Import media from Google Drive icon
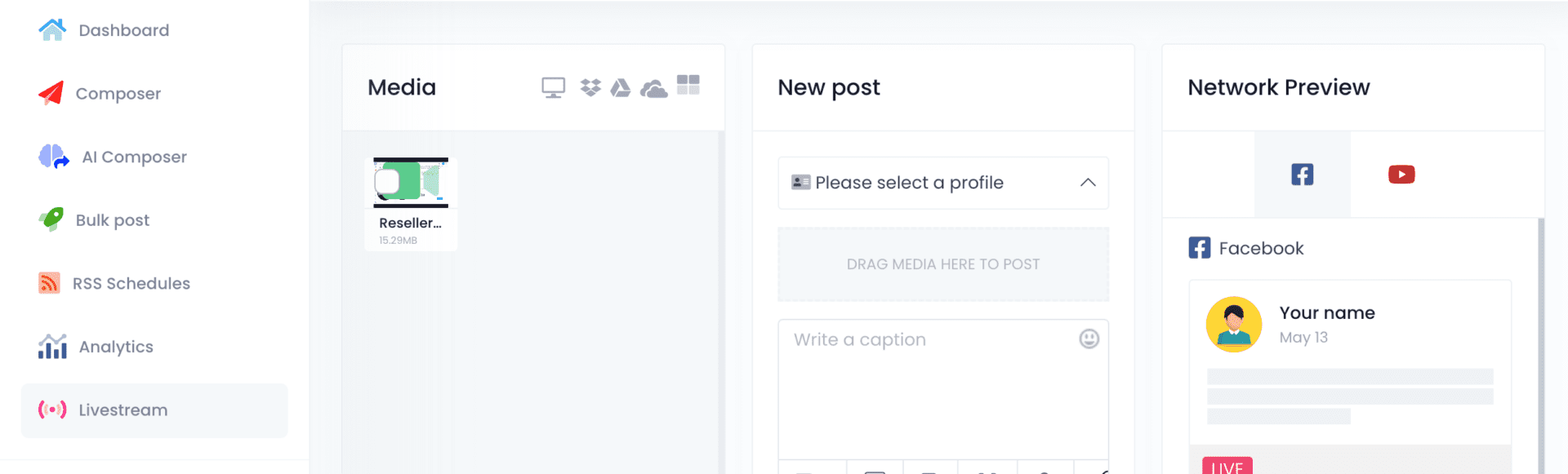The image size is (1568, 474). click(621, 87)
